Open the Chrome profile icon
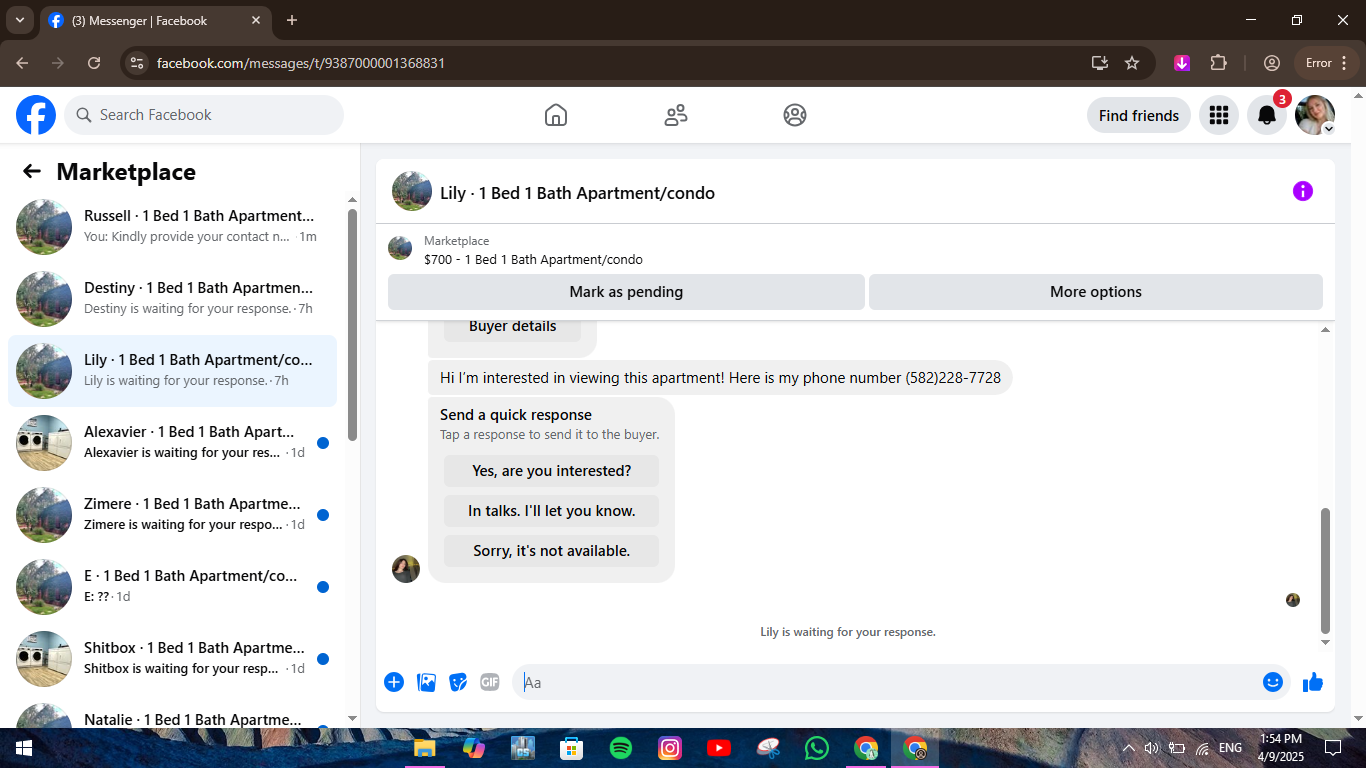 1272,63
